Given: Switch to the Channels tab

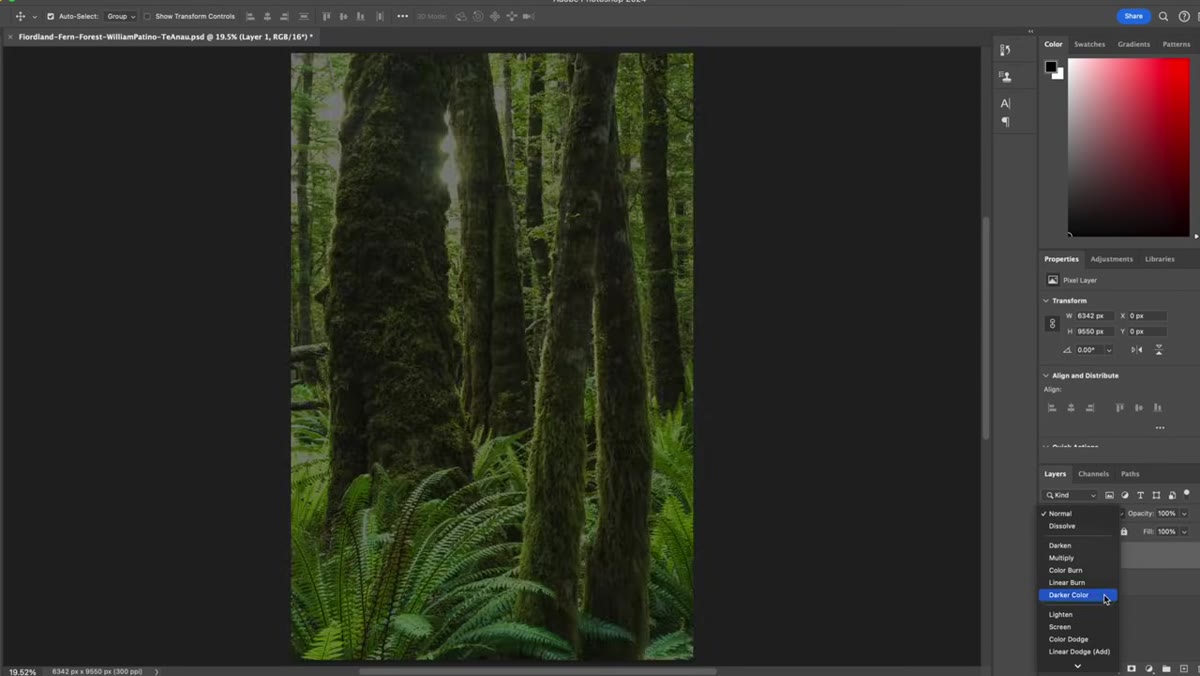Looking at the screenshot, I should pos(1093,474).
